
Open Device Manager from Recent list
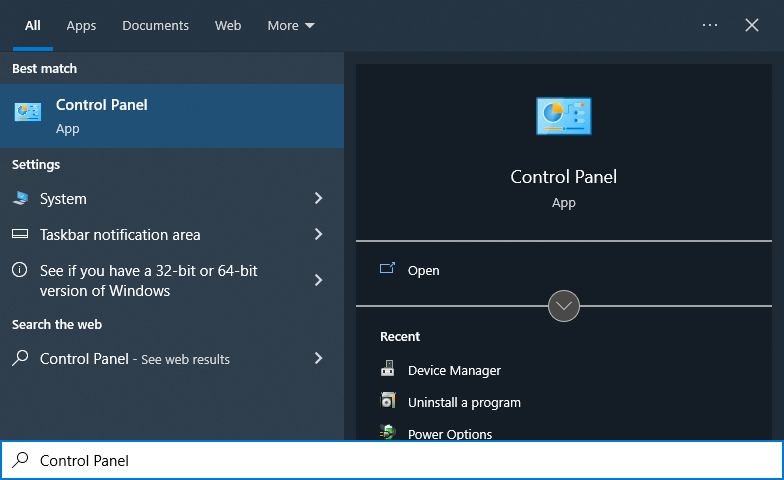coord(454,370)
